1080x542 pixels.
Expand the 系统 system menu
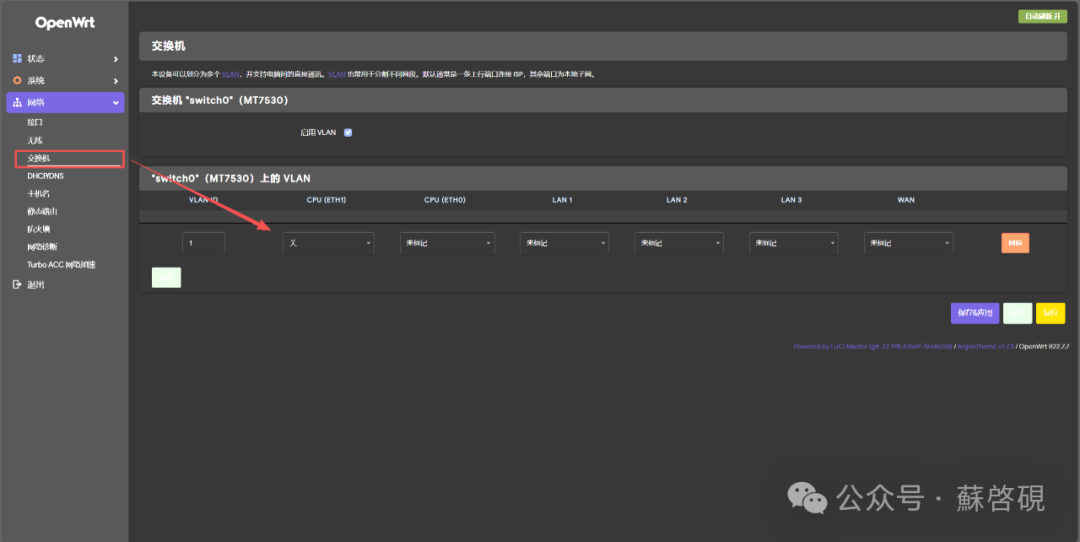tap(65, 81)
